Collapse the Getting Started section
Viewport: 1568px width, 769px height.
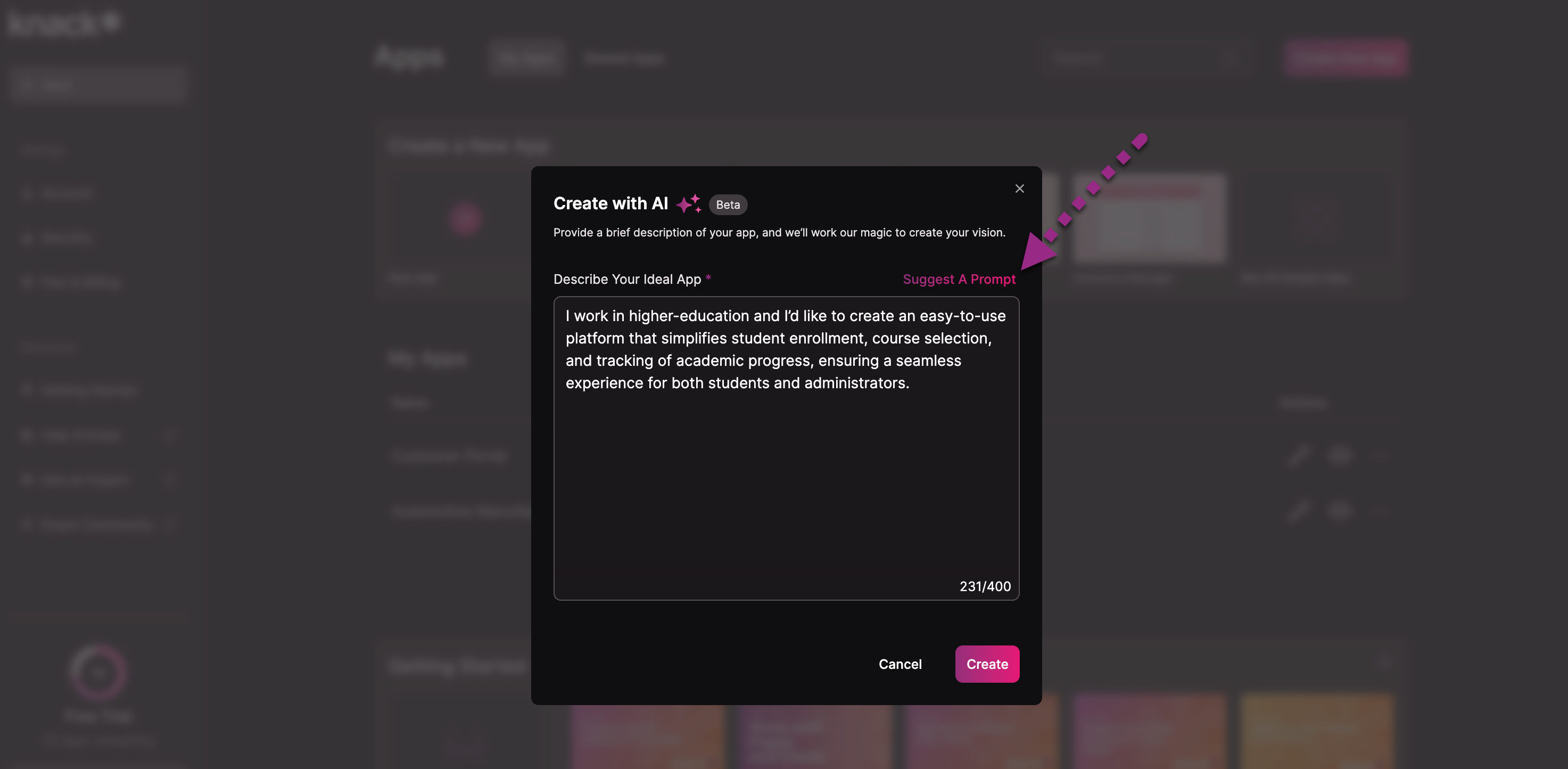pos(1384,661)
